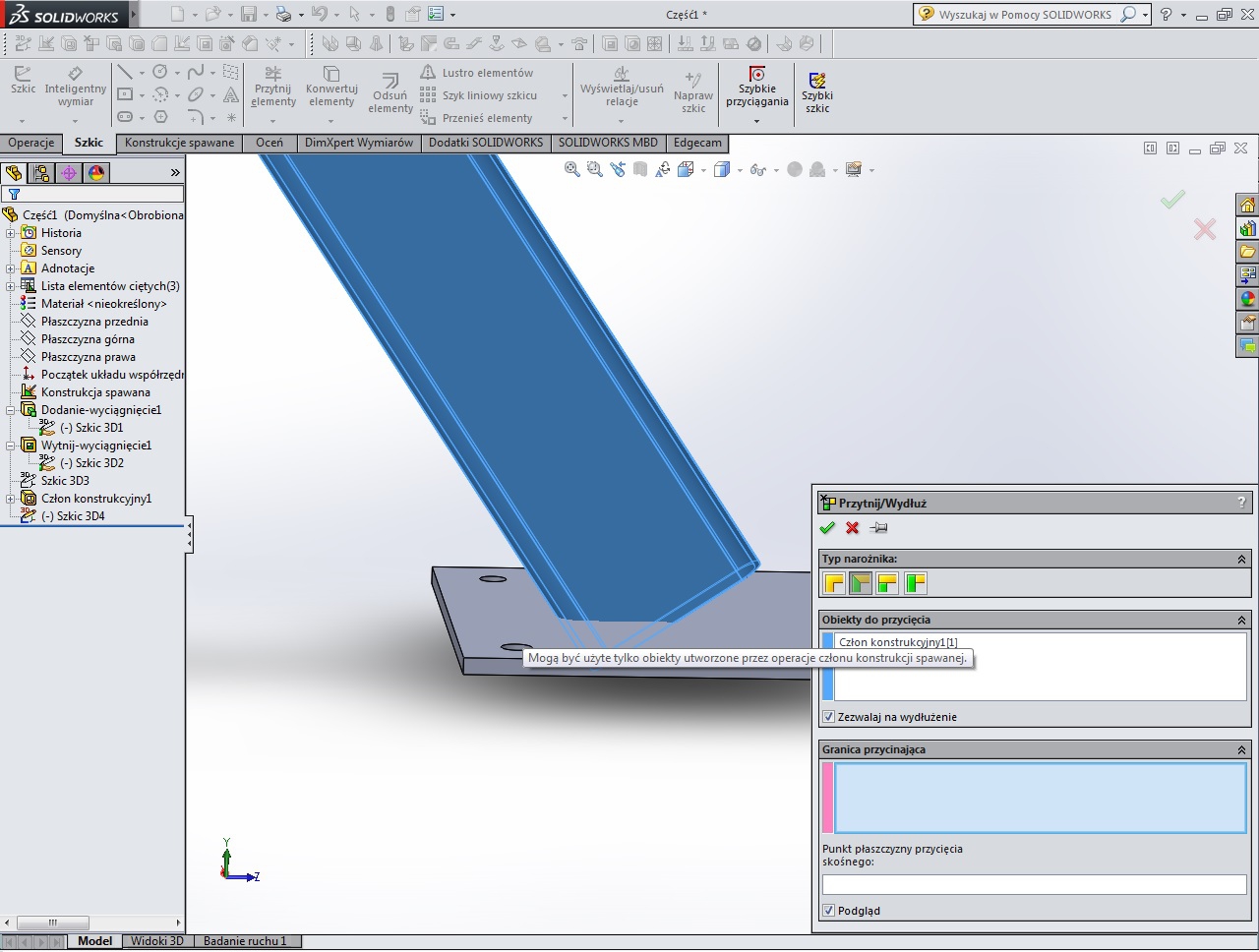1259x952 pixels.
Task: Open the DimXpertManager tab icon
Action: [x=69, y=173]
